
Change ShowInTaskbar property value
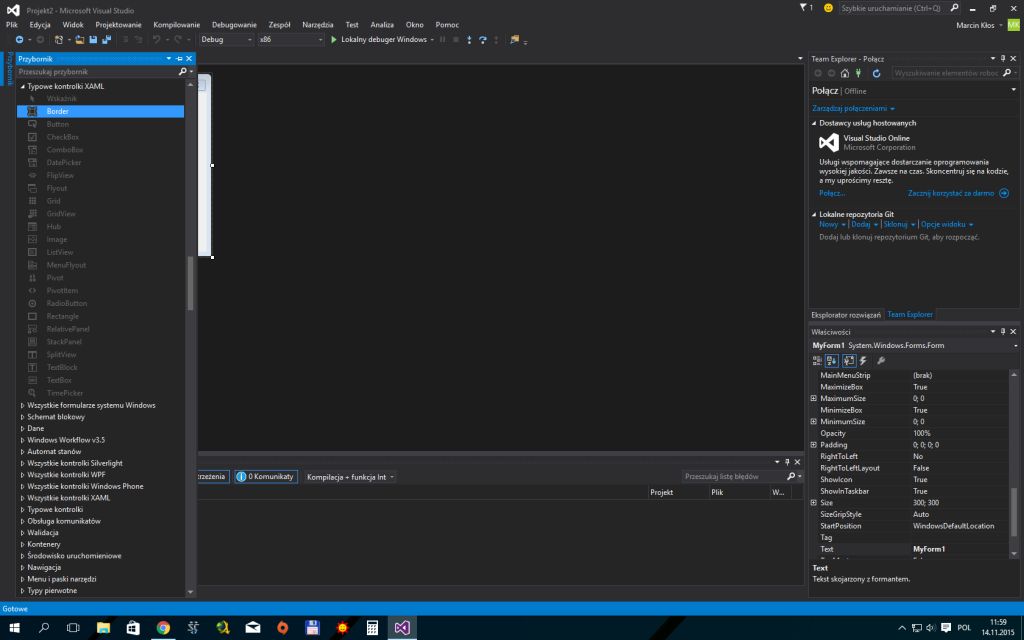coord(940,491)
